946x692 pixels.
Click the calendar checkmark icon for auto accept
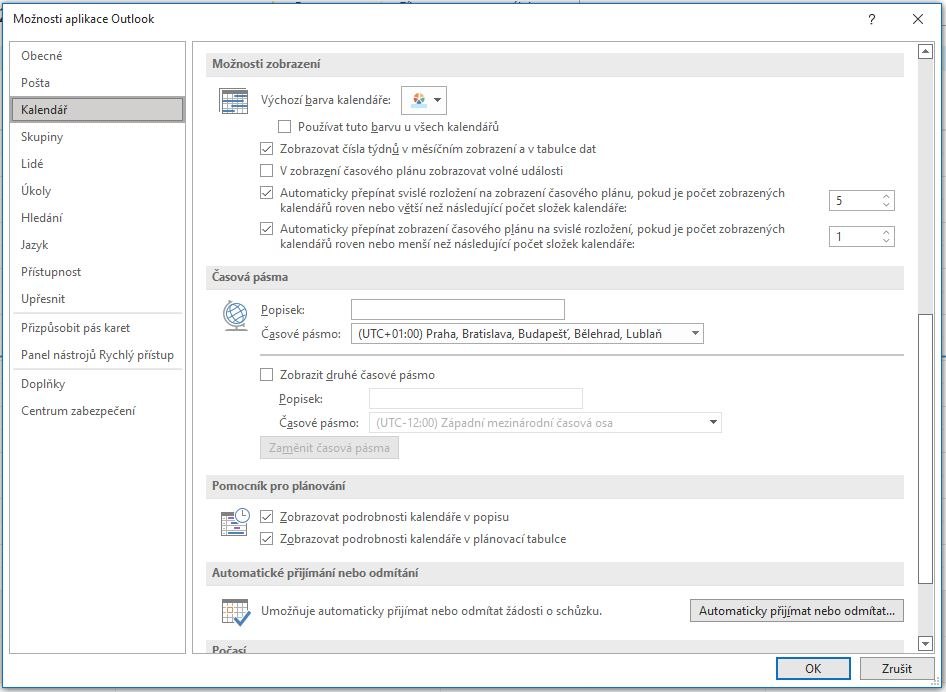point(235,612)
